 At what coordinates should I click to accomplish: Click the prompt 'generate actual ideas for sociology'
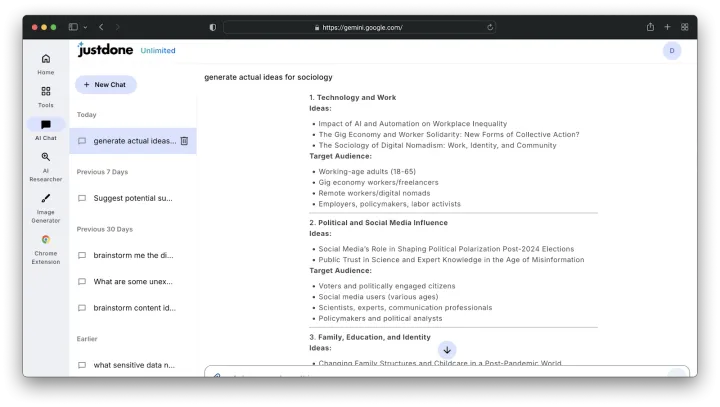tap(268, 77)
